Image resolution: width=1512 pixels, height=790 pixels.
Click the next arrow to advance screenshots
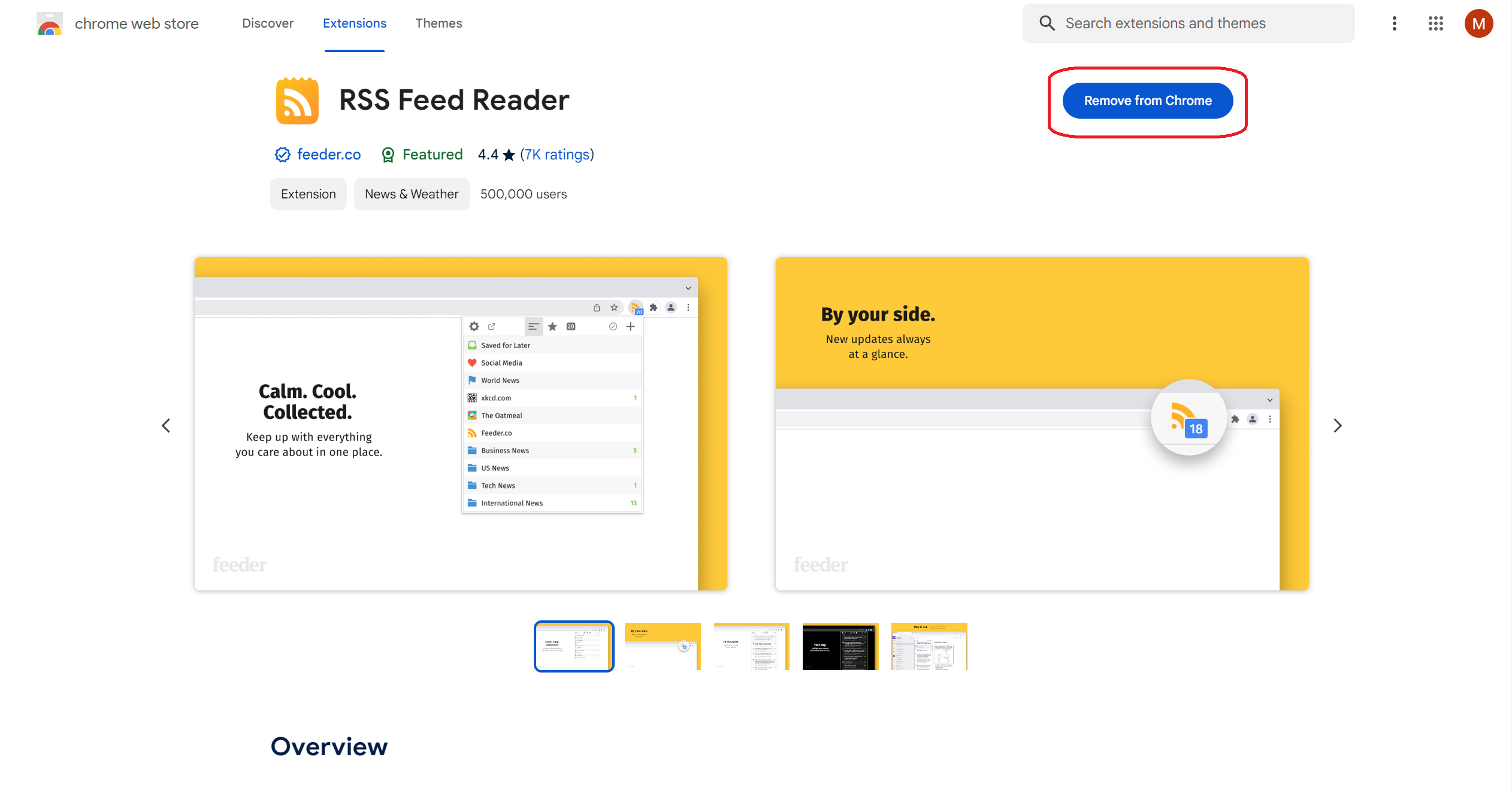tap(1338, 425)
